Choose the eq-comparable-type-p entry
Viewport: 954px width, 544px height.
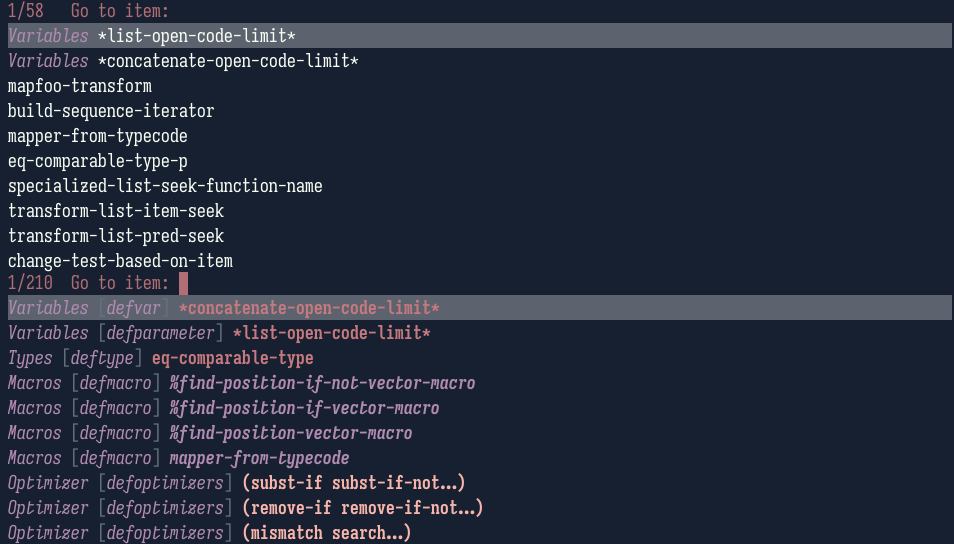pos(97,161)
